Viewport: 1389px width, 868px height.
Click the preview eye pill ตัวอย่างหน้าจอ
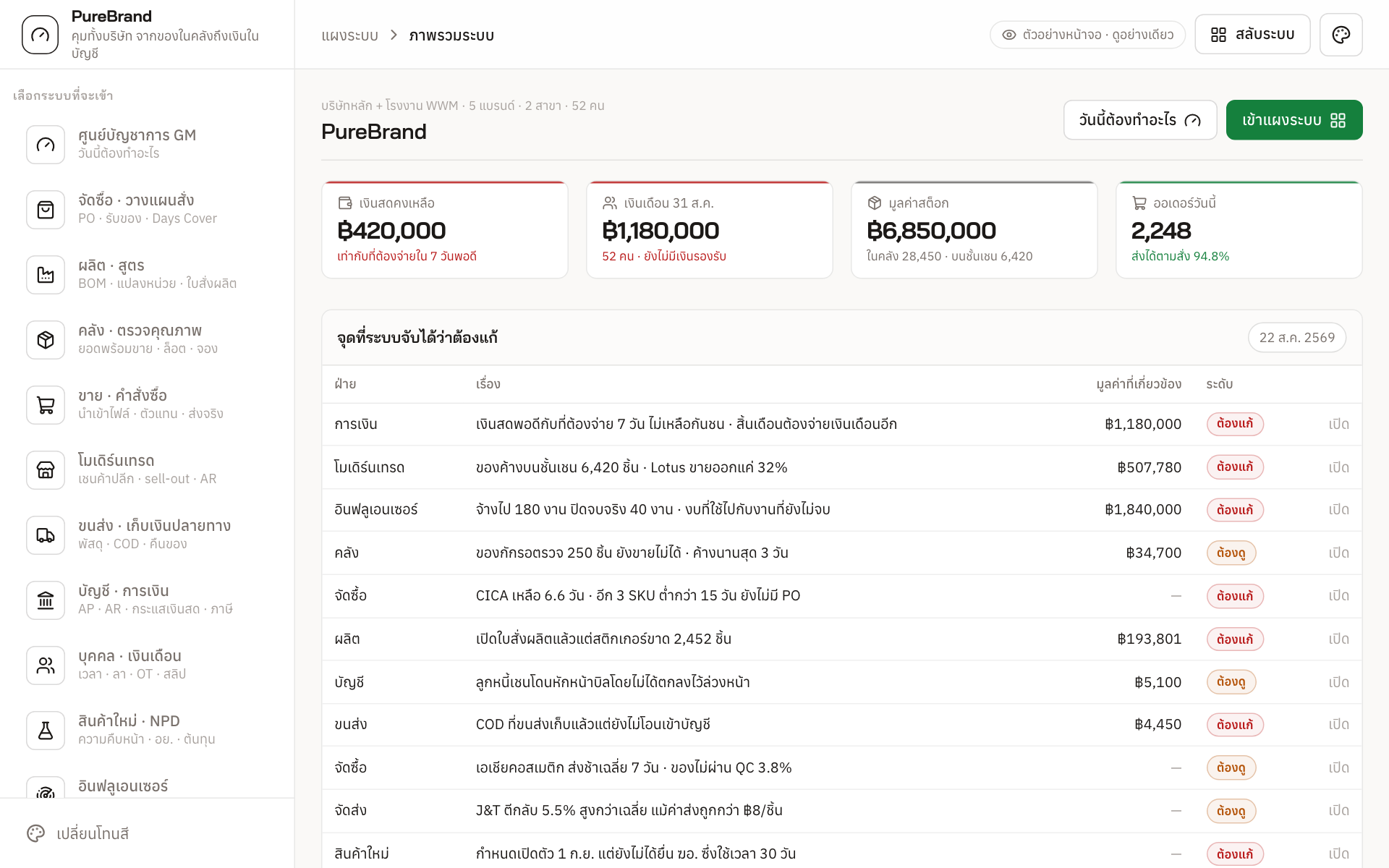click(x=1087, y=35)
